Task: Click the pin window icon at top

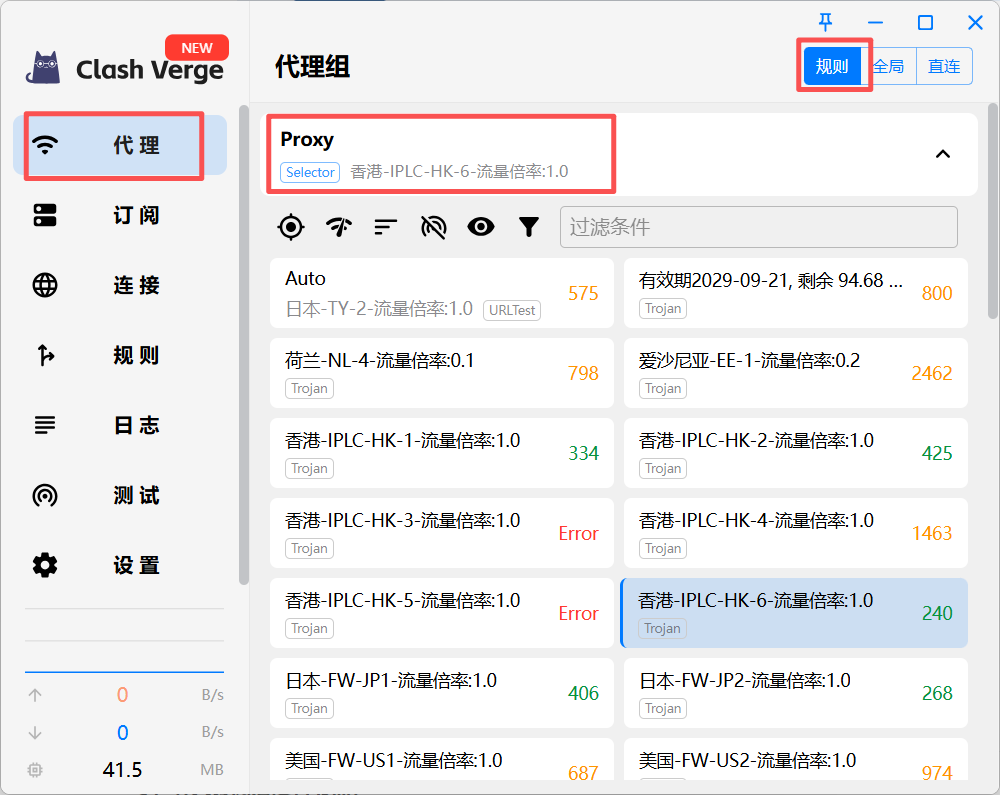Action: tap(825, 21)
